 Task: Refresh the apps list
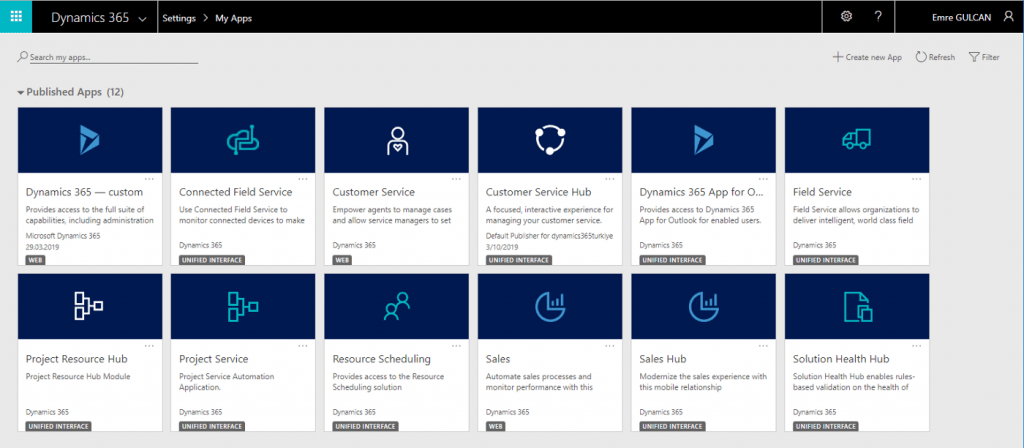pyautogui.click(x=935, y=57)
